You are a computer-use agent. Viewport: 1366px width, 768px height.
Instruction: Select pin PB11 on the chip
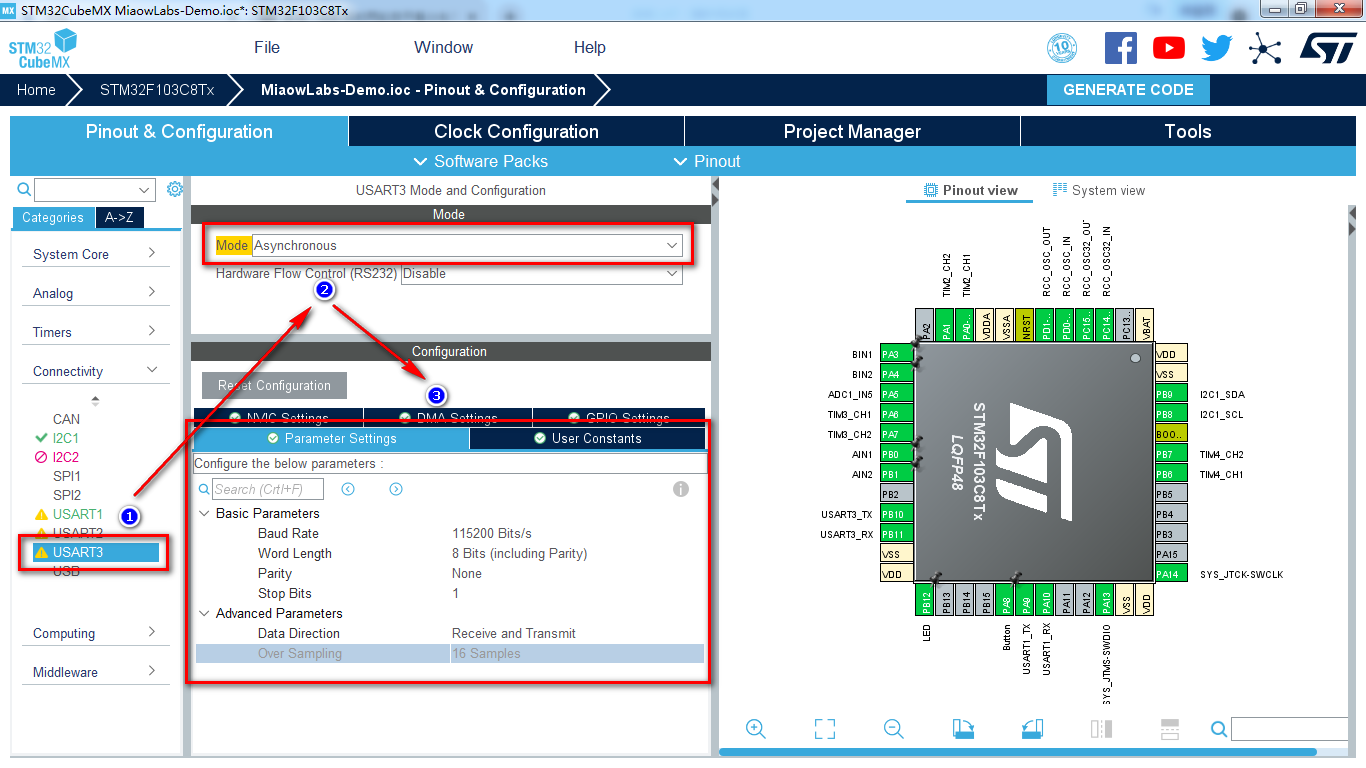897,534
